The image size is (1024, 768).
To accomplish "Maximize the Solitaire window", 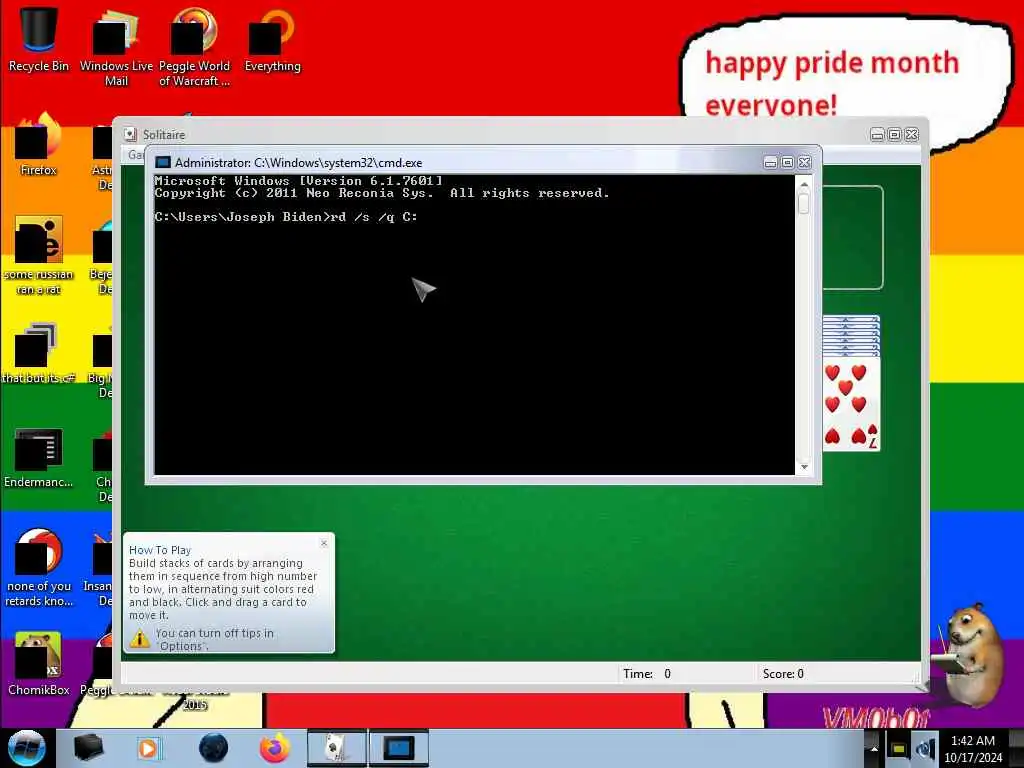I will tap(895, 135).
